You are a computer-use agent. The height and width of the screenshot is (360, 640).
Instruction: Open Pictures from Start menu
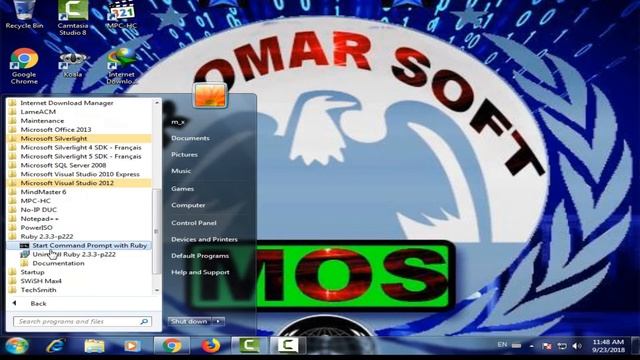[184, 155]
